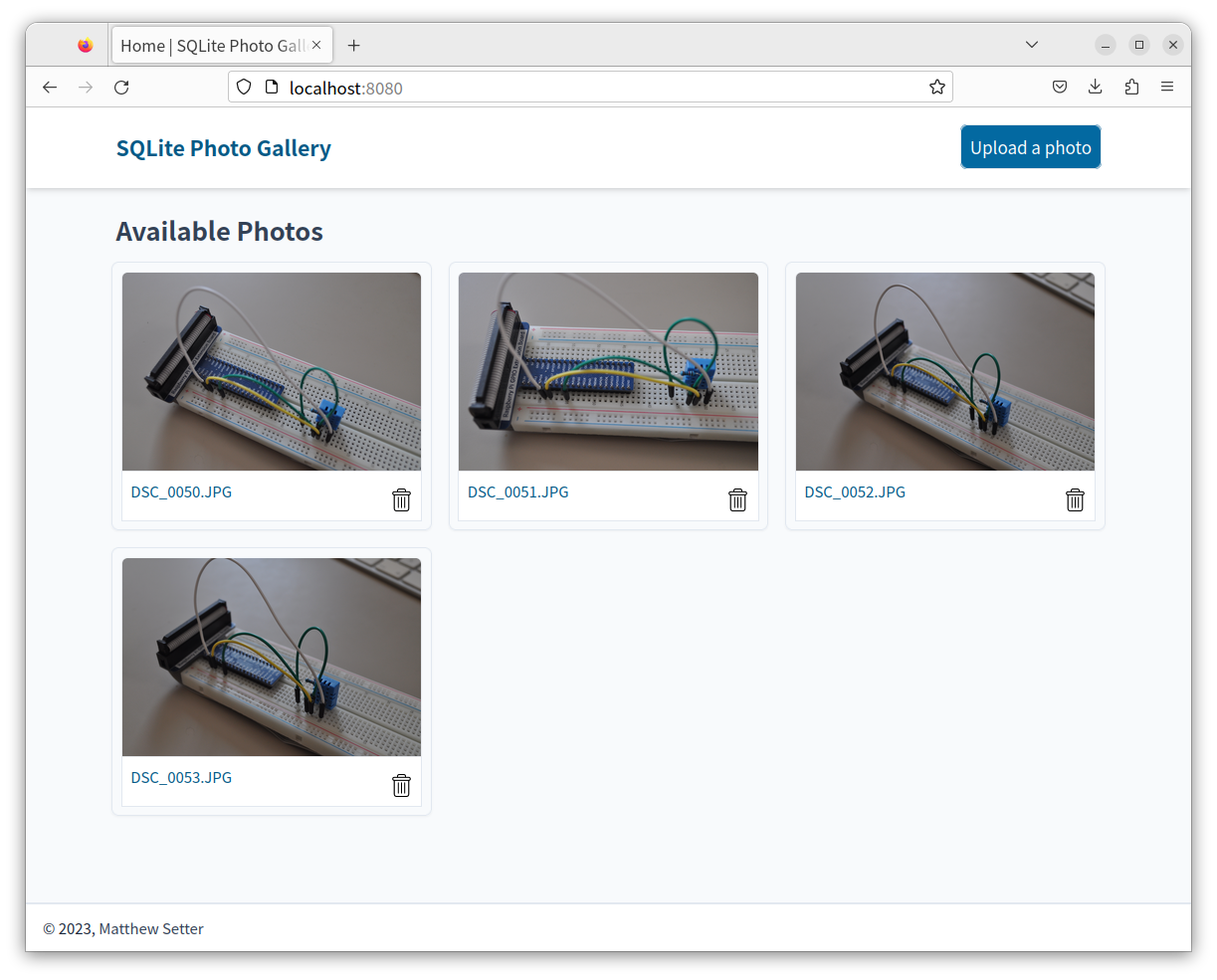Image resolution: width=1217 pixels, height=980 pixels.
Task: Click the site information padlock dropdown
Action: pos(272,87)
